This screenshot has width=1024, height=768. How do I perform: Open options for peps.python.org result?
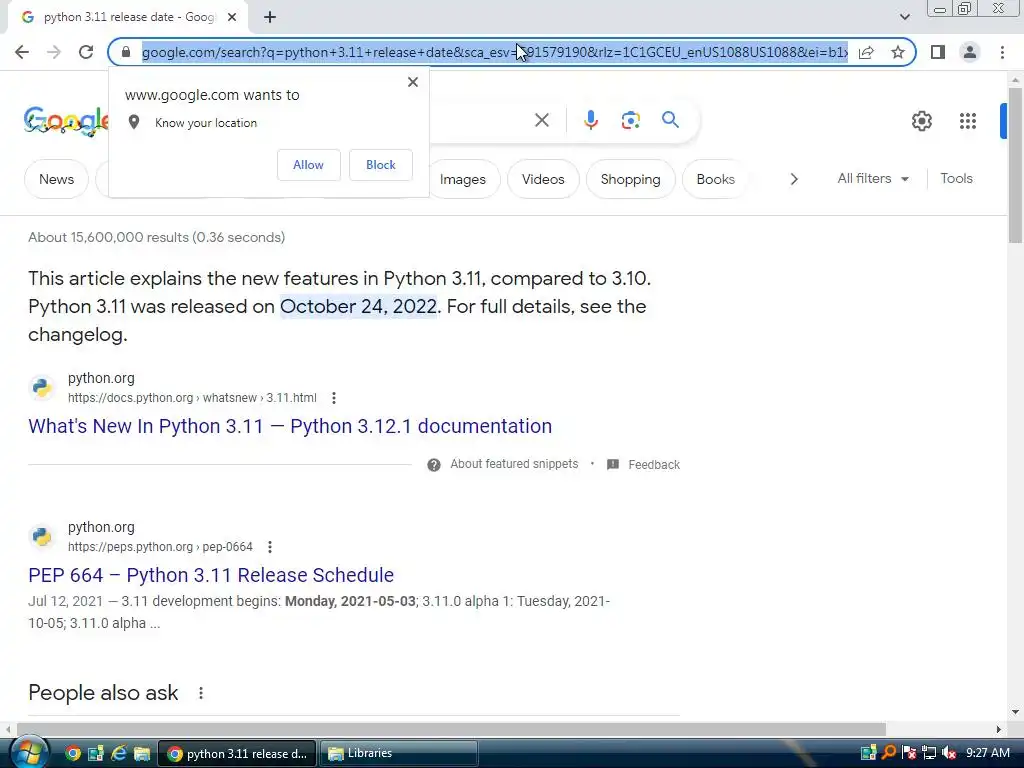pos(270,547)
